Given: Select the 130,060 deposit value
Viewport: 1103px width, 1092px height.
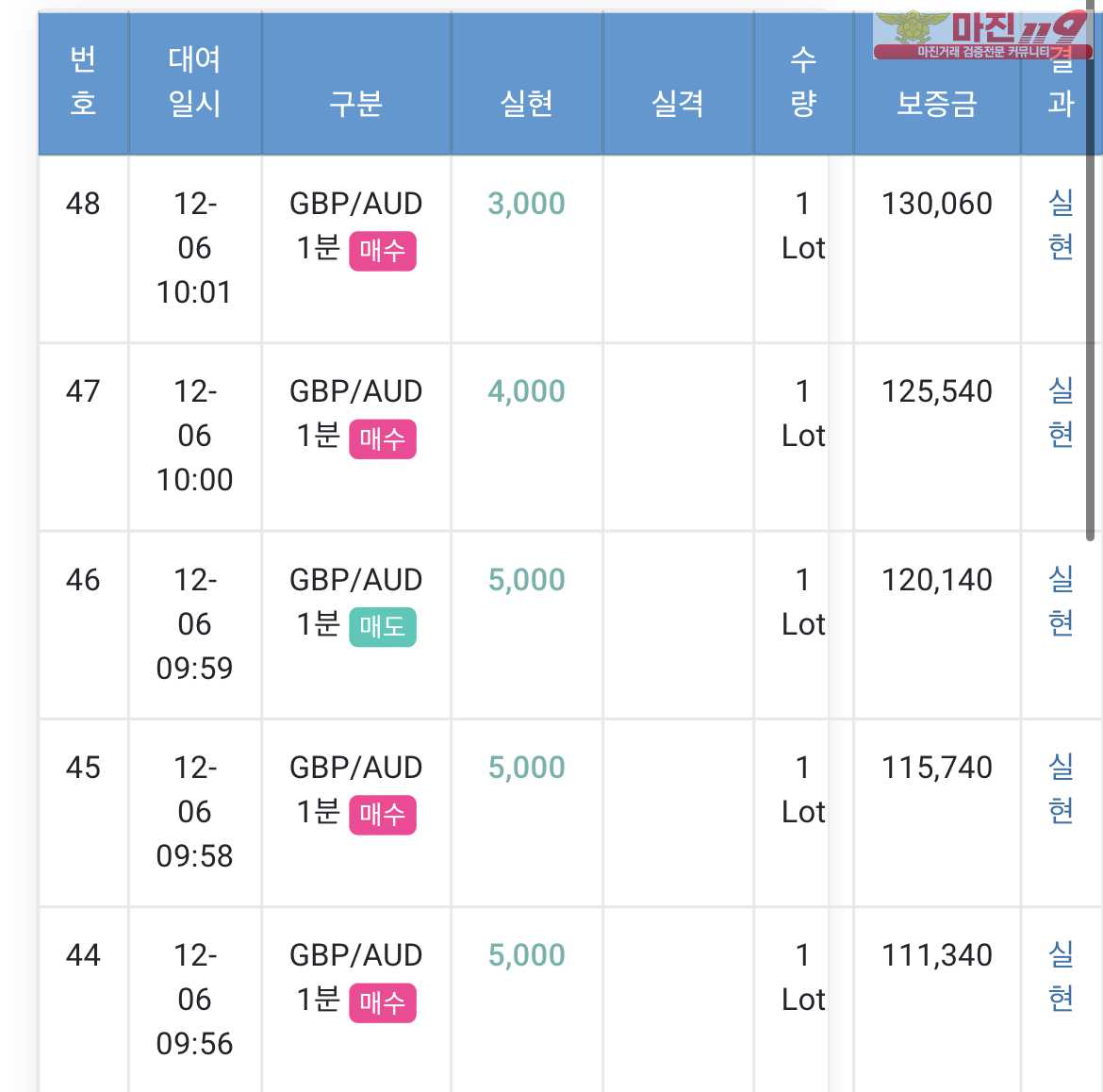Looking at the screenshot, I should coord(936,204).
